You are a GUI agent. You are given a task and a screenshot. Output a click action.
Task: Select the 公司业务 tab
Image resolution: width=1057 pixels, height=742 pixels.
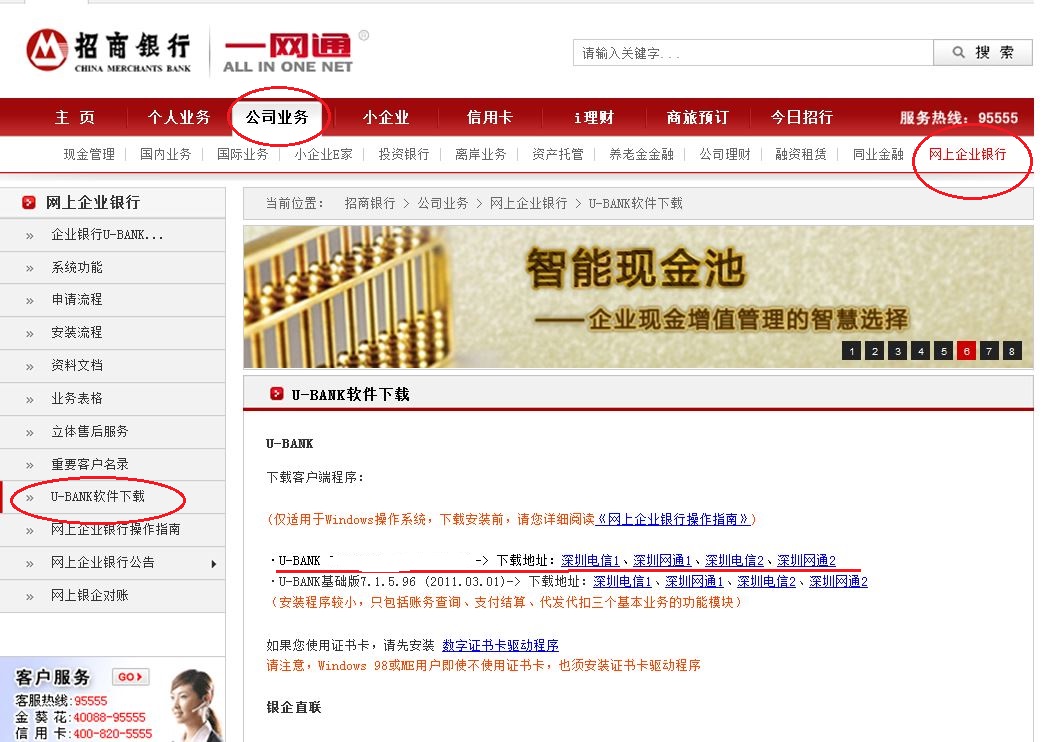point(277,117)
